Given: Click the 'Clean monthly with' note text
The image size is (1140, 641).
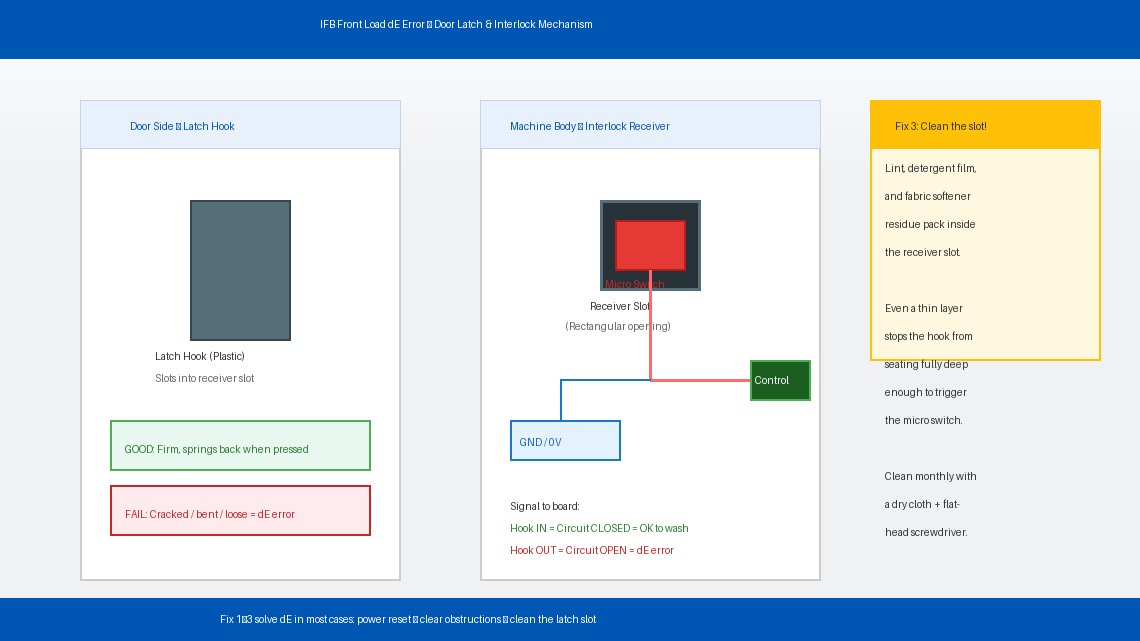Looking at the screenshot, I should click(930, 477).
